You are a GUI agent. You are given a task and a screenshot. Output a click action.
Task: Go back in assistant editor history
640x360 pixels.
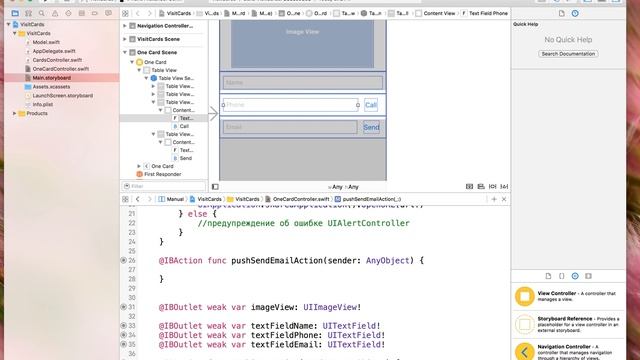[138, 199]
